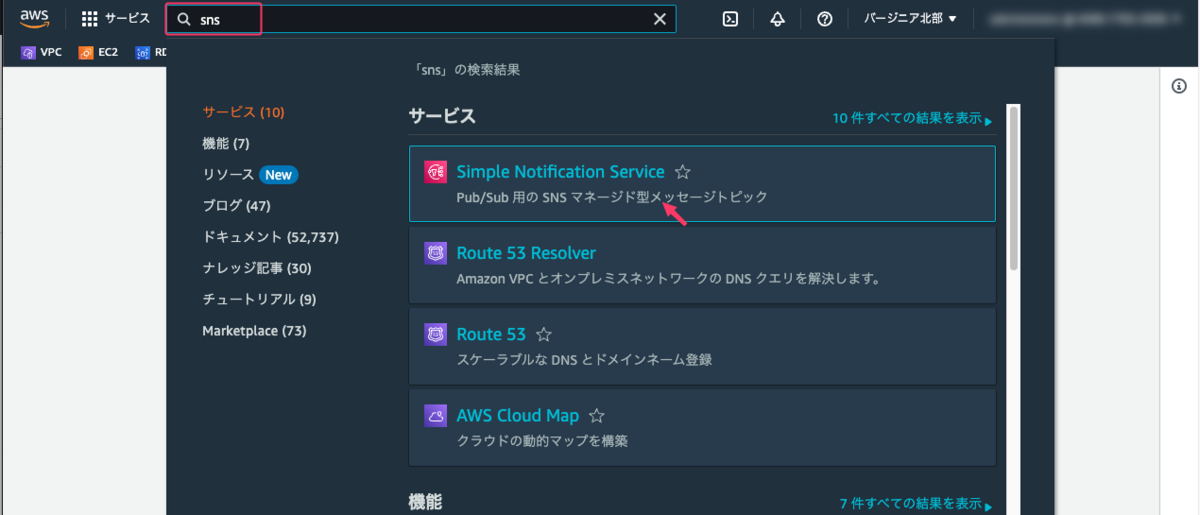
Task: Click the search results scrollbar
Action: tap(1013, 187)
